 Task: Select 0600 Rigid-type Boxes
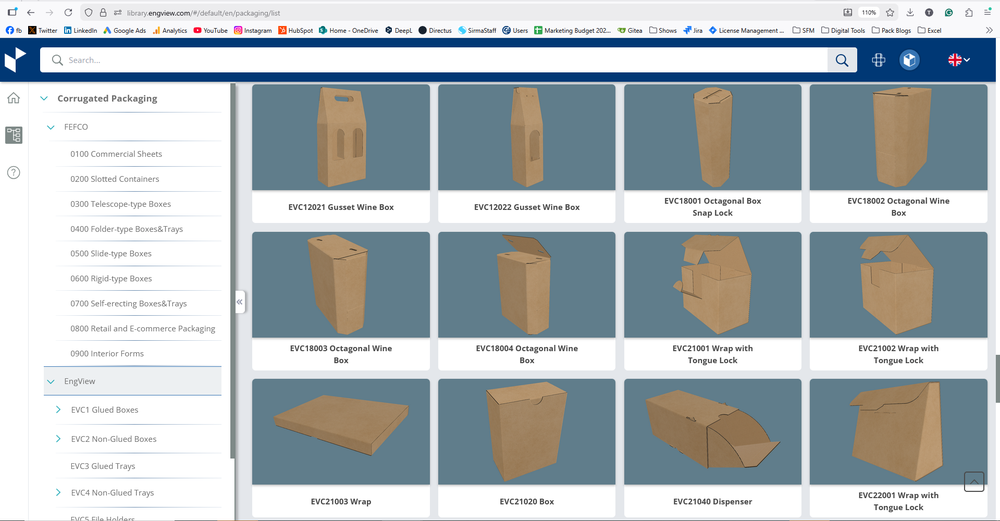tap(111, 279)
